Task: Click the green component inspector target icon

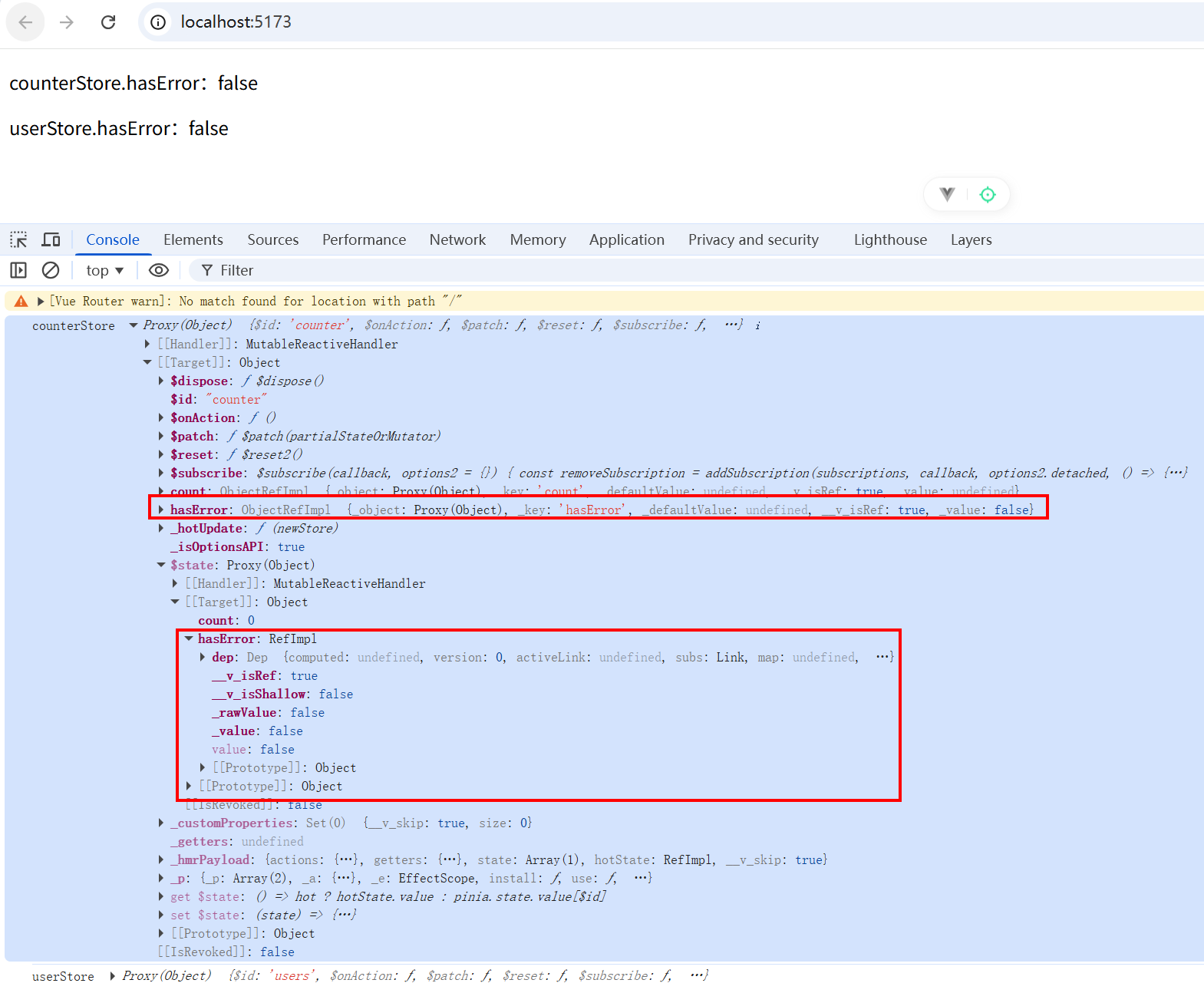Action: (988, 194)
